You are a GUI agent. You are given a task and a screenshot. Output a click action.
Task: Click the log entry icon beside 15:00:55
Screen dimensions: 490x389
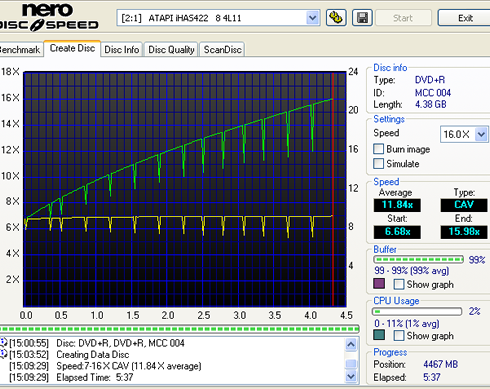point(4,342)
